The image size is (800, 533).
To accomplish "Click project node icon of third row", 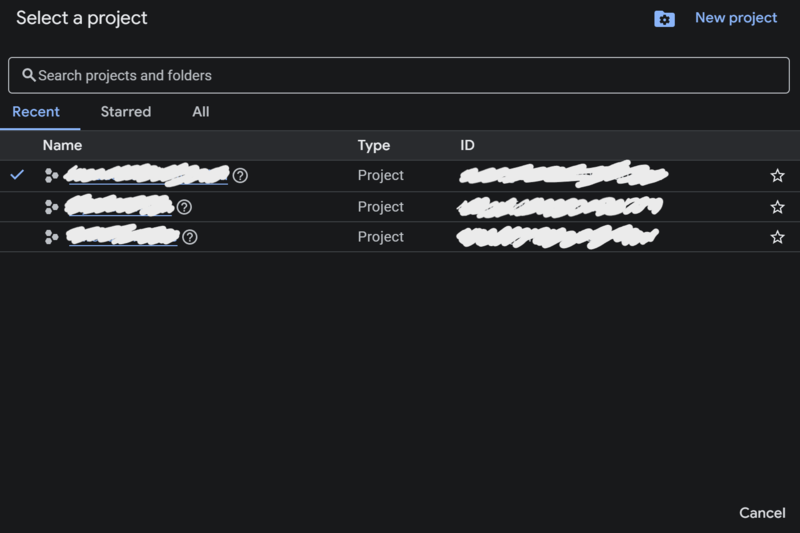I will point(51,237).
